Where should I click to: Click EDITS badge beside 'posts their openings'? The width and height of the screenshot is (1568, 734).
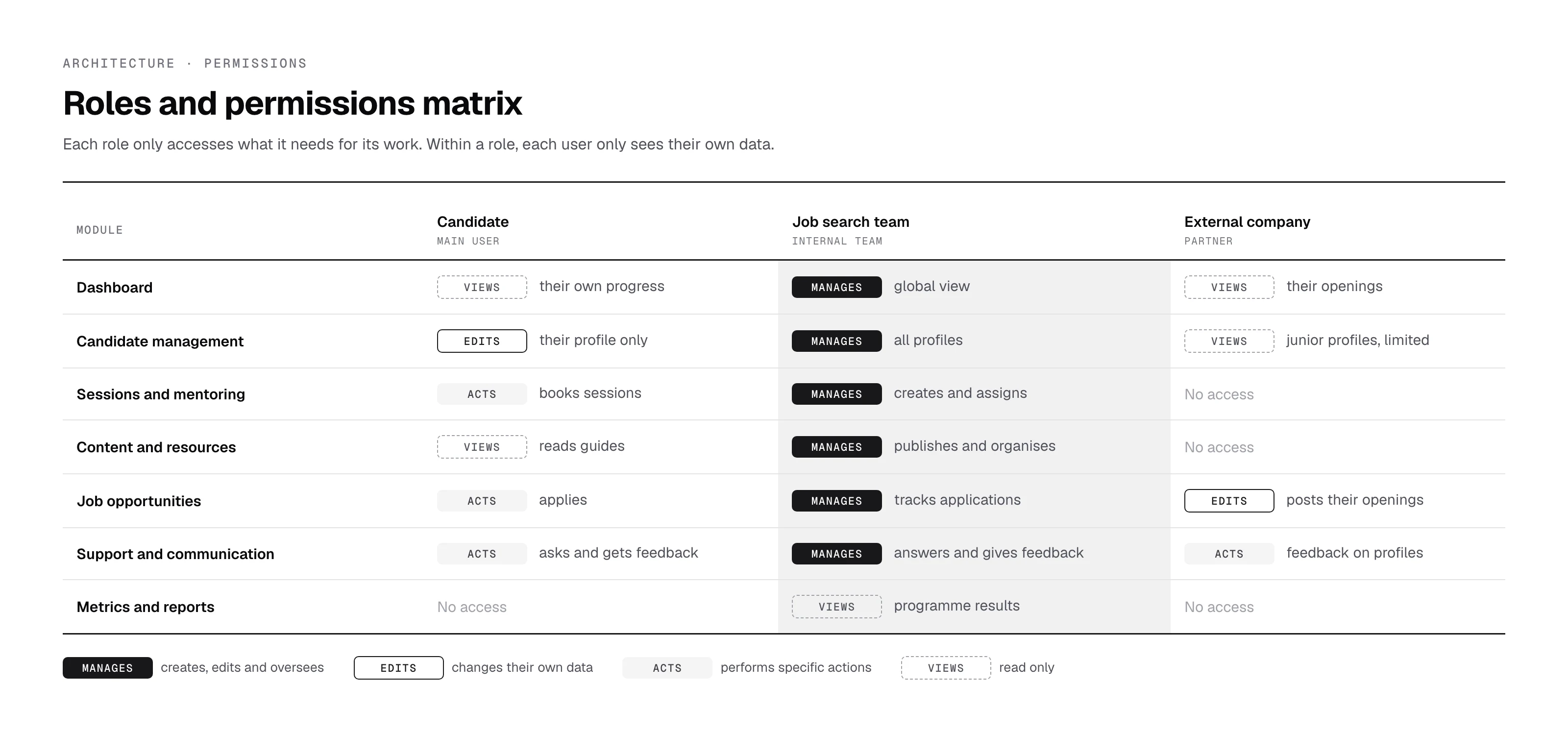[1229, 501]
